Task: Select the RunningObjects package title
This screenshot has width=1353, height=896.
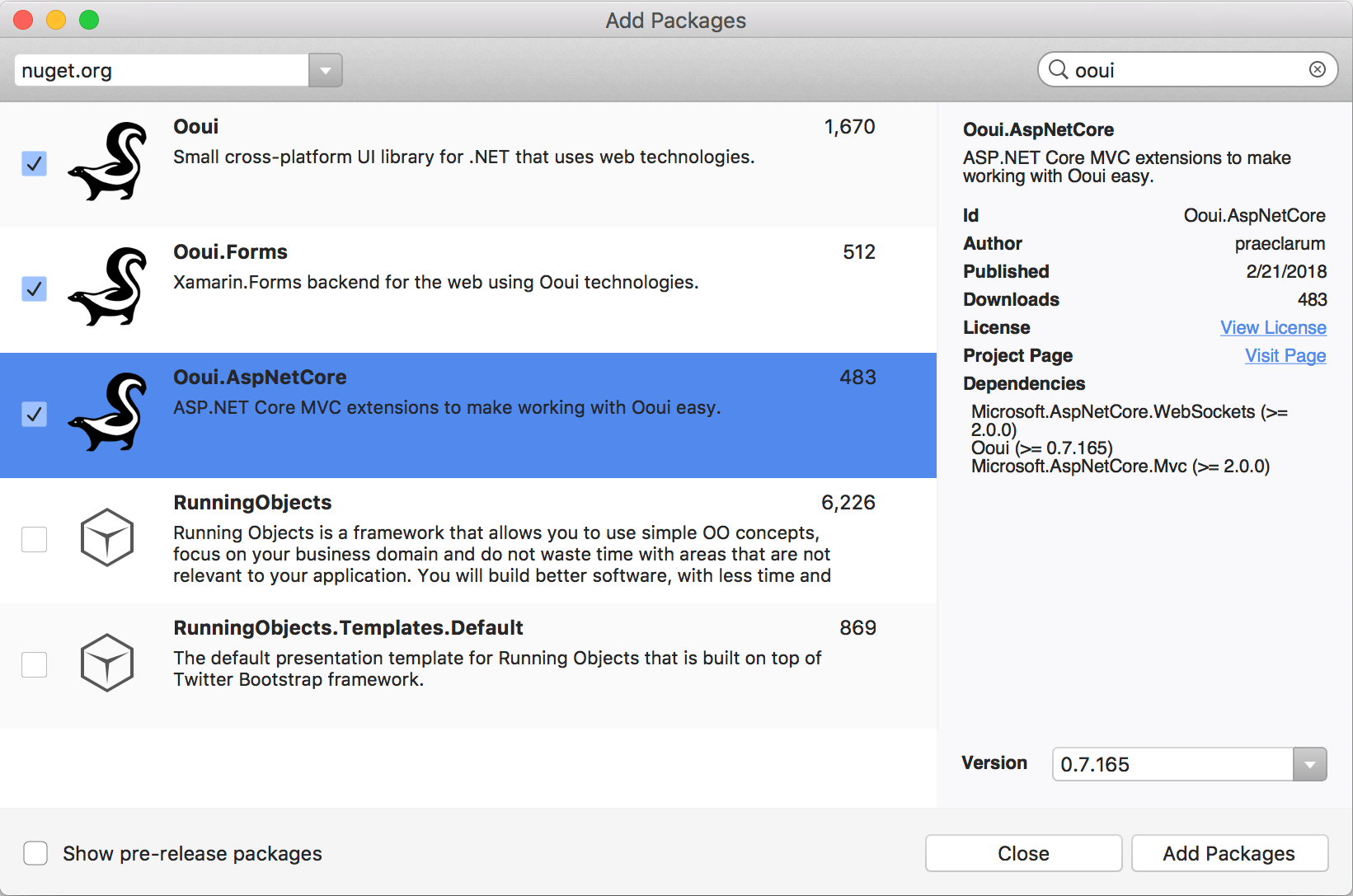Action: [252, 502]
